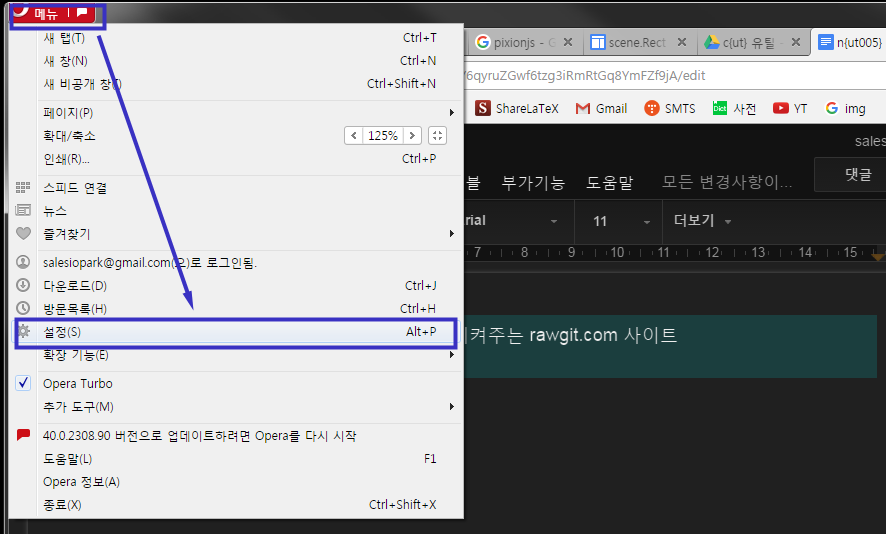The image size is (886, 534).
Task: Click the history clock icon
Action: click(x=23, y=308)
